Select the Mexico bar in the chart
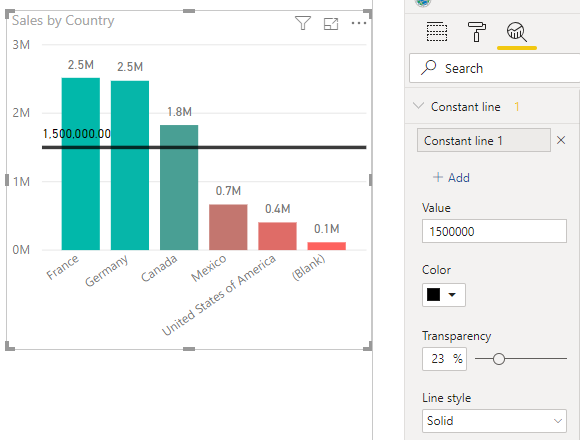 coord(228,227)
